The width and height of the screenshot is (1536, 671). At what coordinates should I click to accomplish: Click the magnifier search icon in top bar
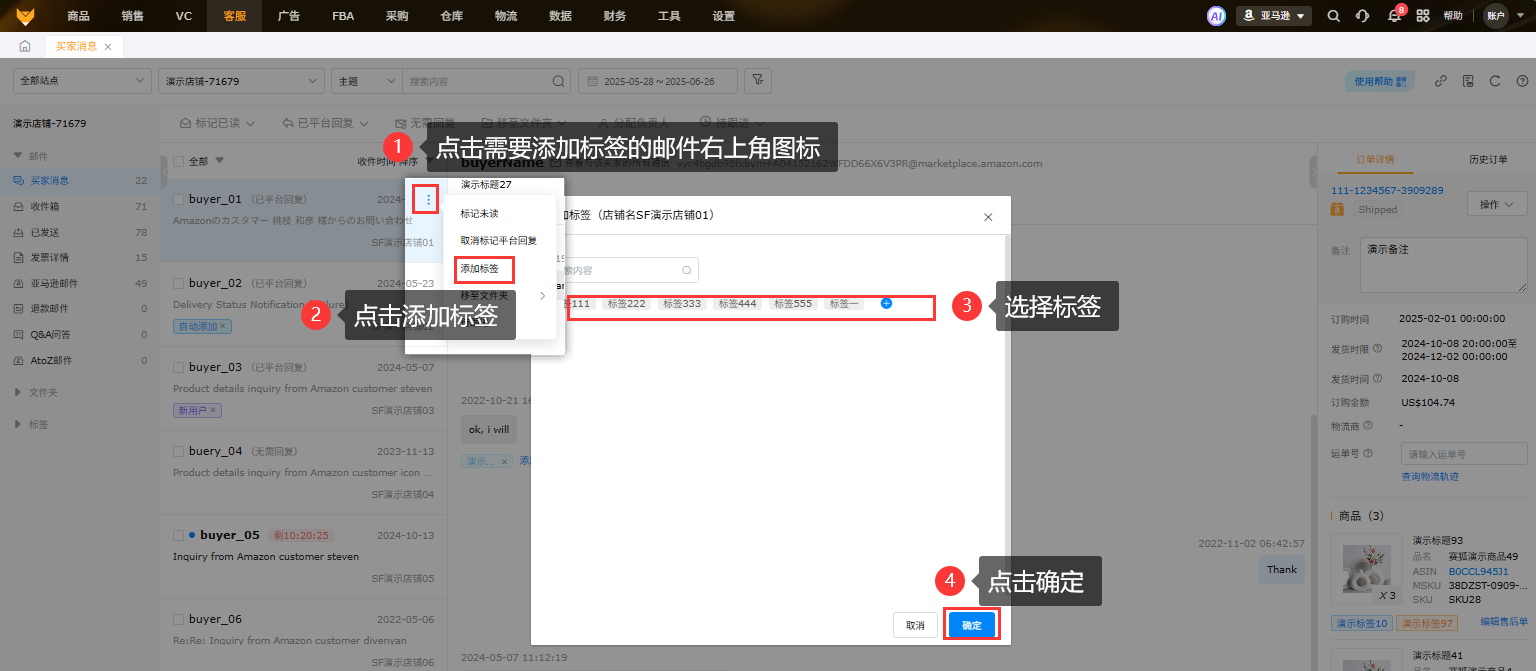pyautogui.click(x=1333, y=15)
